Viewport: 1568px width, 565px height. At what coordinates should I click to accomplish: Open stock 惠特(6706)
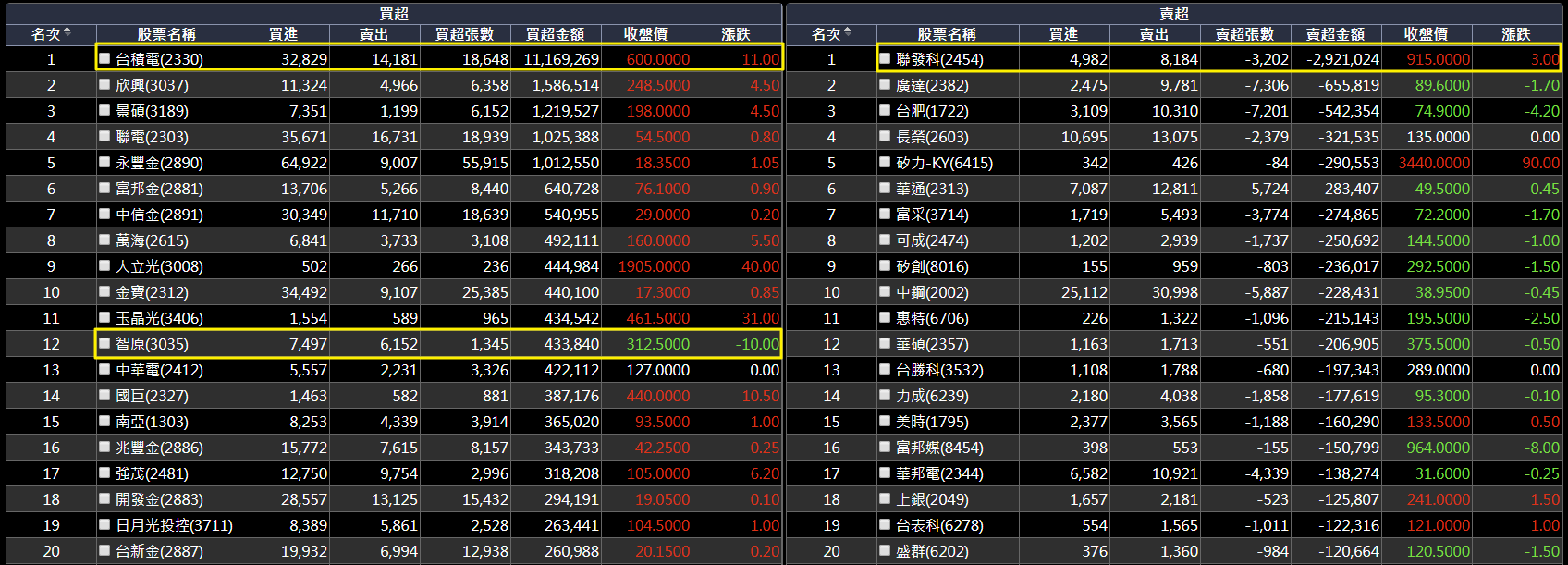pos(932,318)
